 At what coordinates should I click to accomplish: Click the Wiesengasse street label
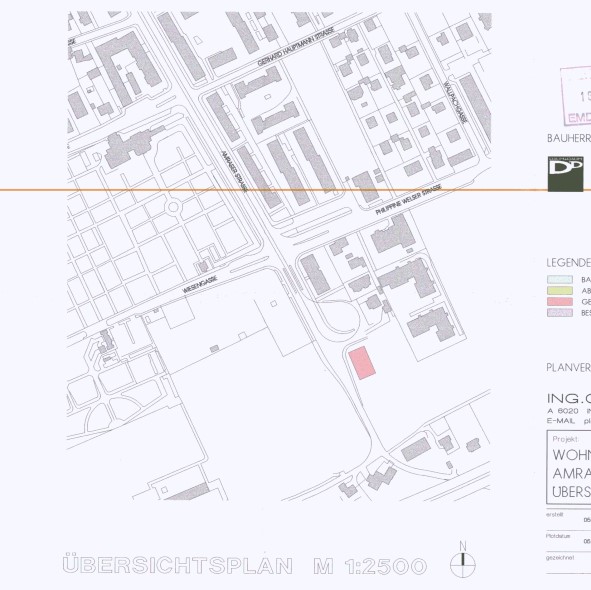coord(200,285)
